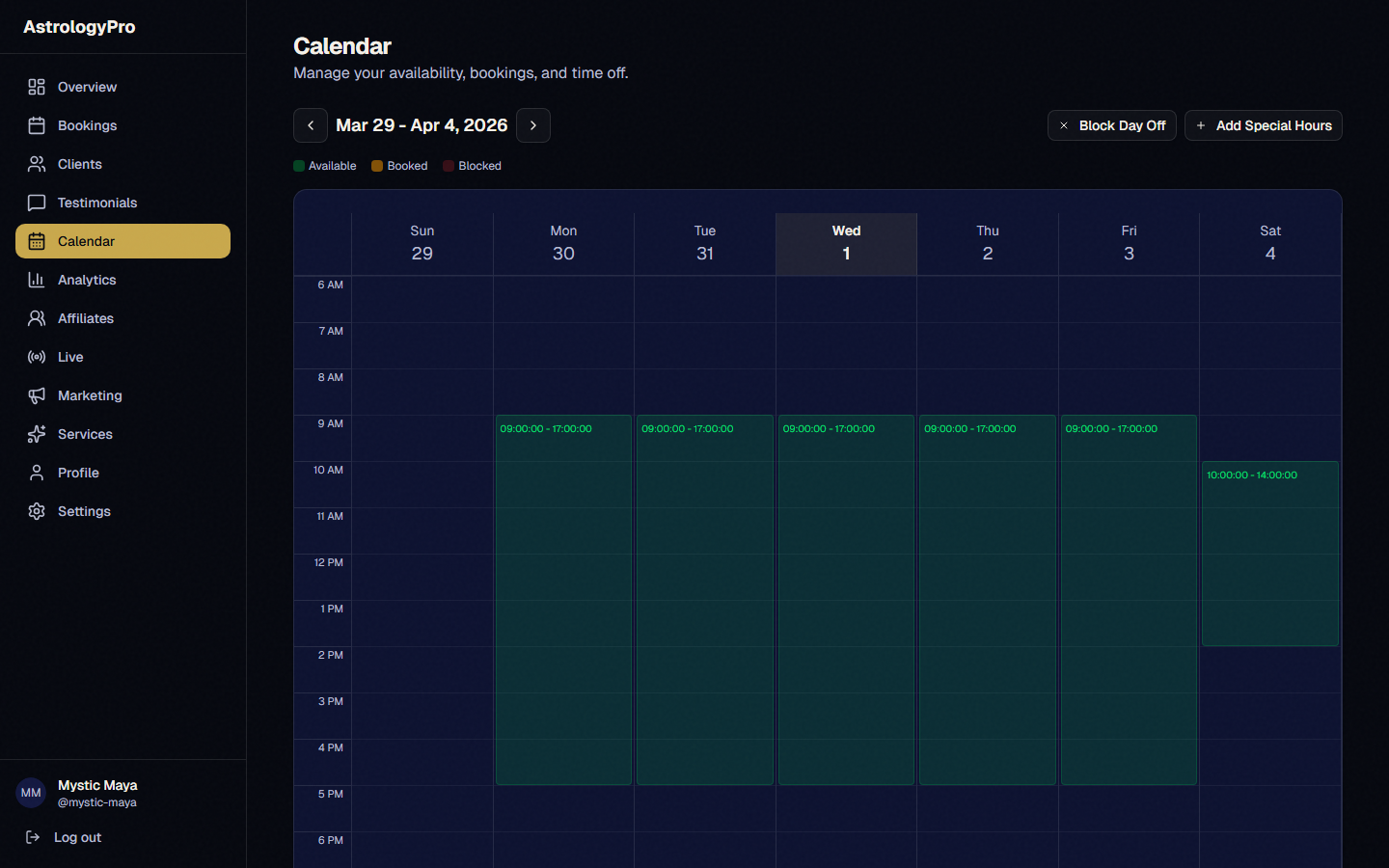Select the Affiliates icon in sidebar

[37, 318]
